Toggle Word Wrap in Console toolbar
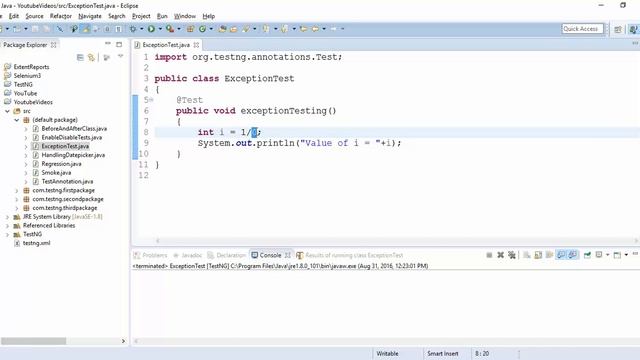The image size is (640, 360). (549, 255)
